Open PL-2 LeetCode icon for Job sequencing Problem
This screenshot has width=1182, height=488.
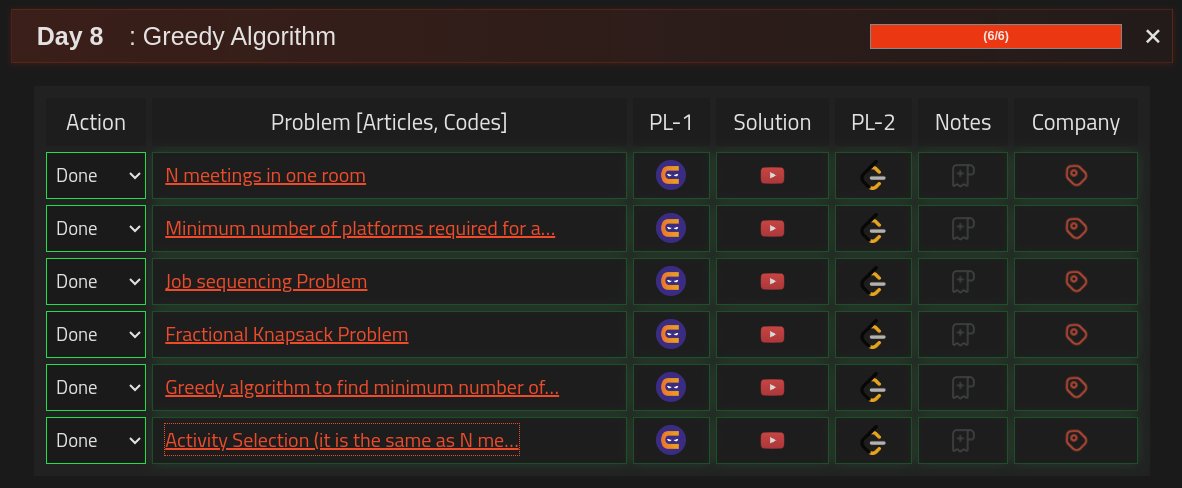[x=873, y=282]
